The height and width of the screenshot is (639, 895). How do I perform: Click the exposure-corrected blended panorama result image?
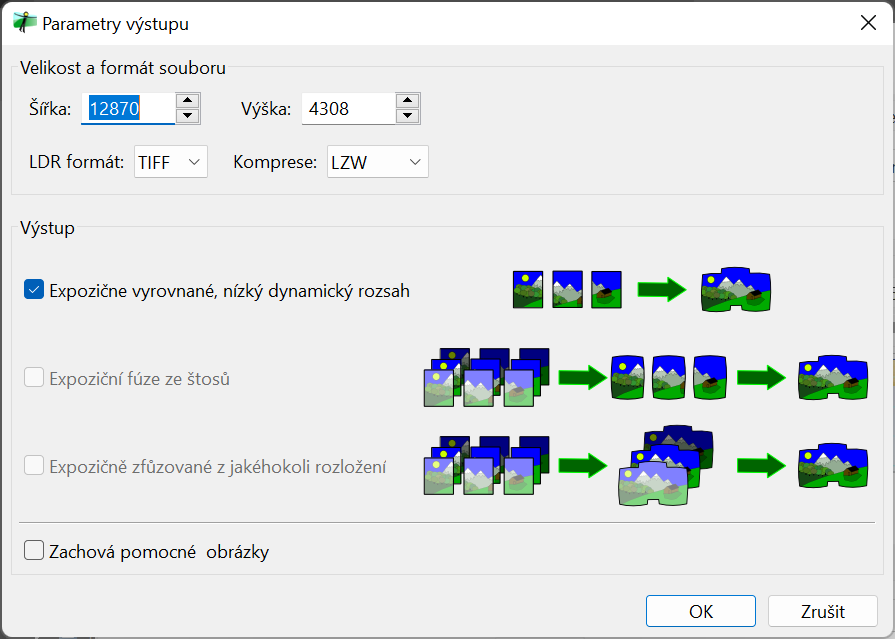click(x=736, y=290)
